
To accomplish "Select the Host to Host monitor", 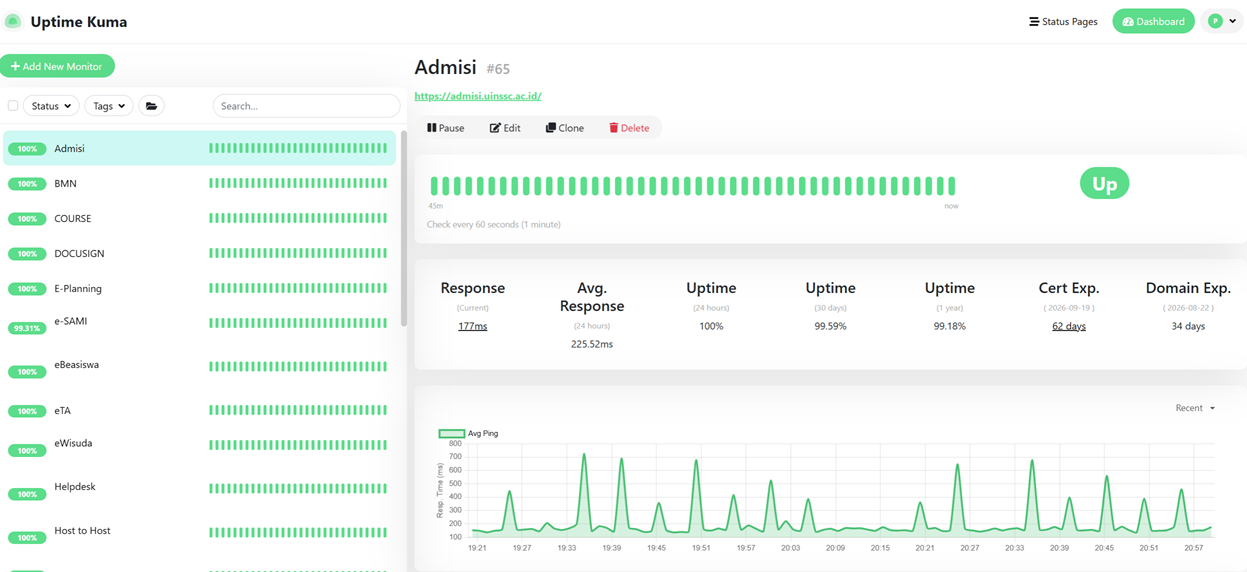I will click(x=200, y=533).
